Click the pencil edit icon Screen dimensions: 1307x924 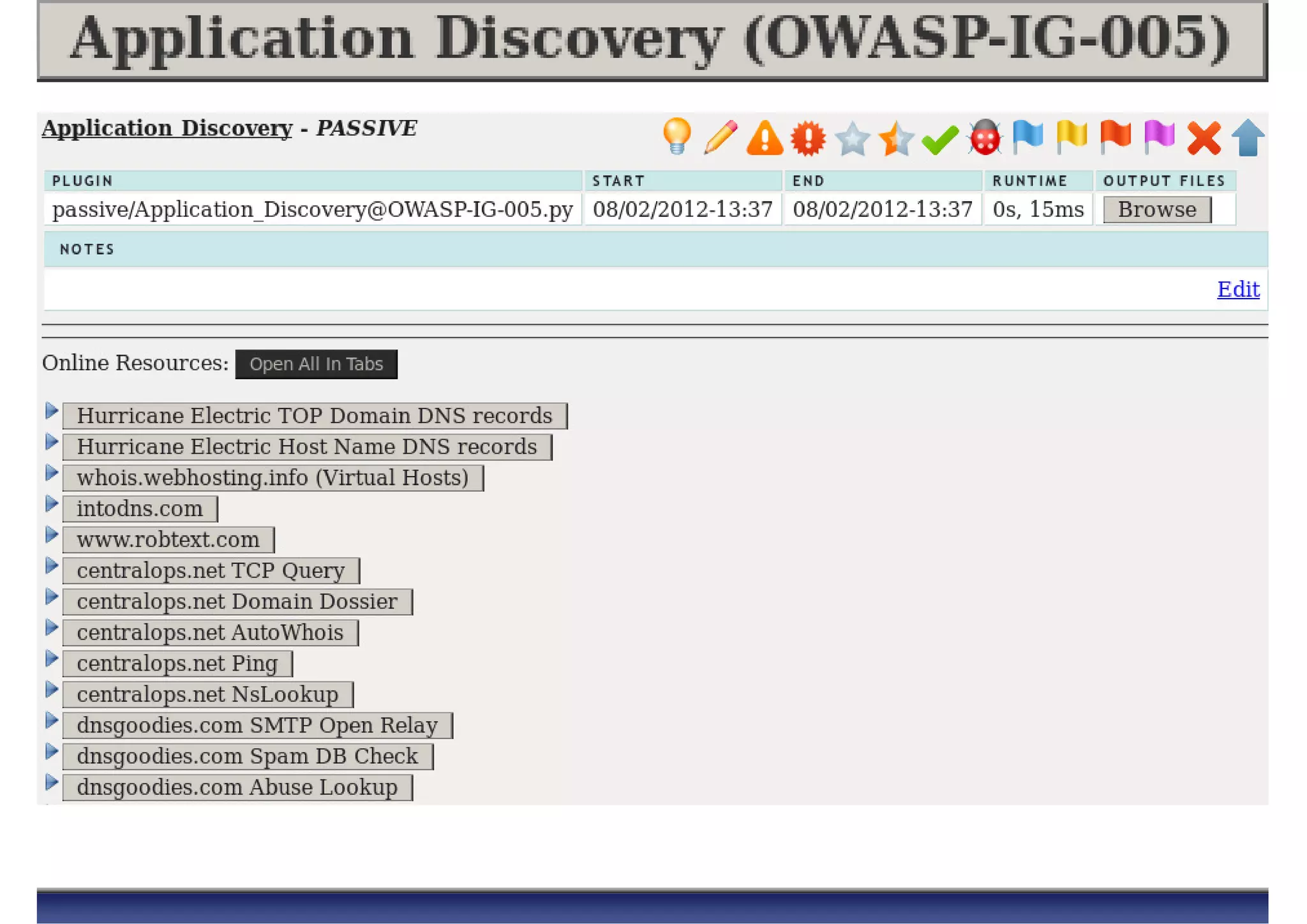(721, 137)
